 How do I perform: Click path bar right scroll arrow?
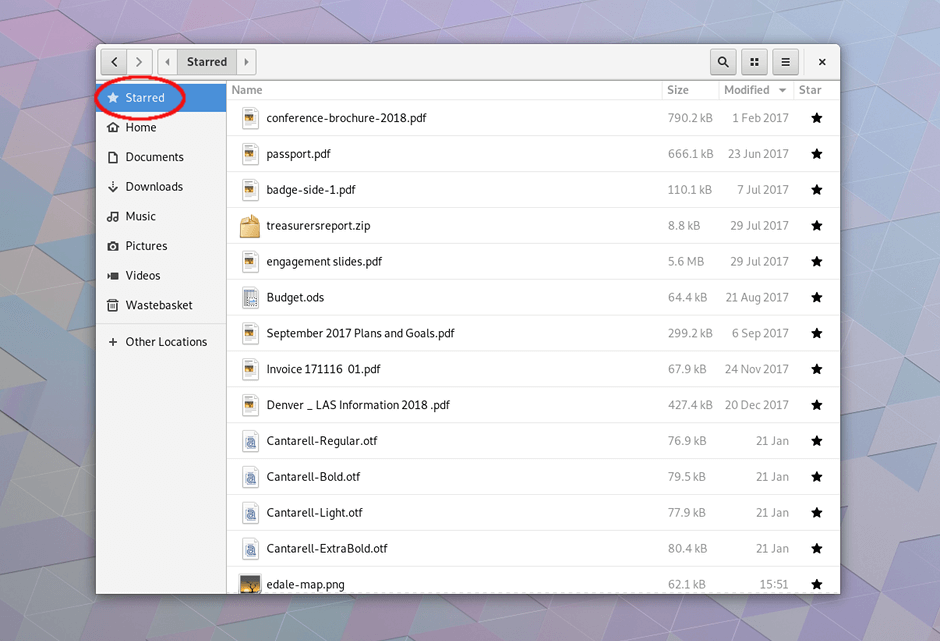[x=246, y=62]
